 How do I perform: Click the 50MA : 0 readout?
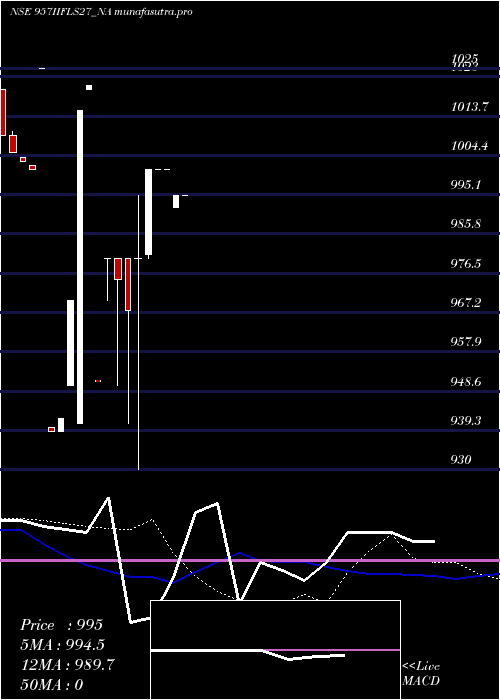pyautogui.click(x=52, y=684)
